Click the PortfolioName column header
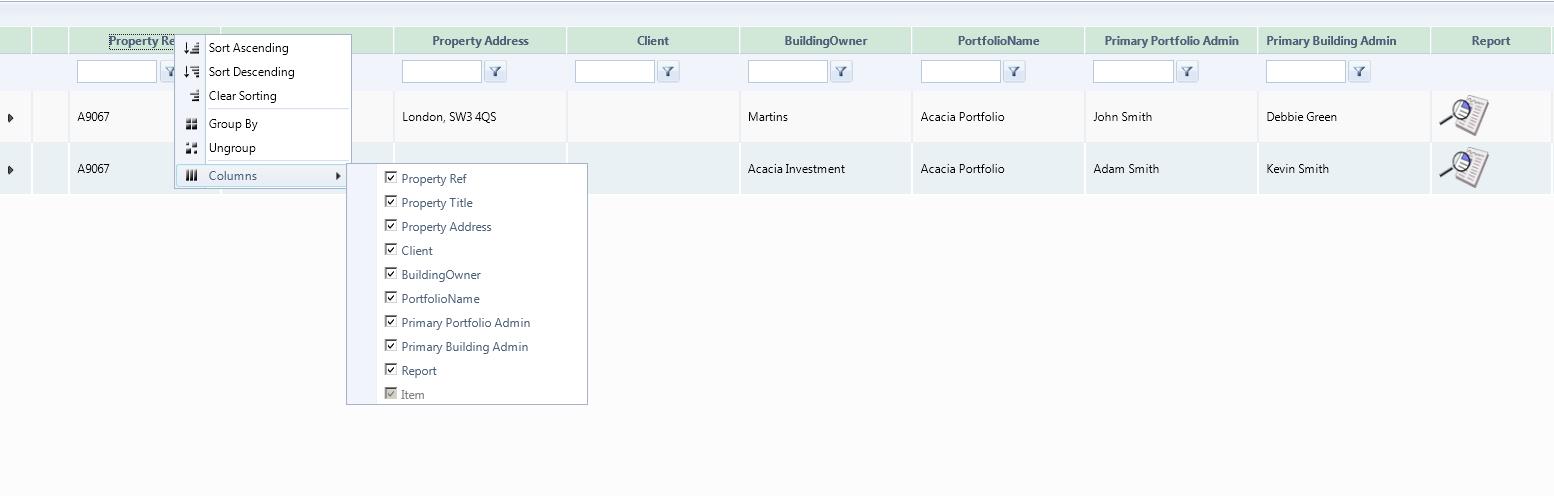The width and height of the screenshot is (1554, 496). pyautogui.click(x=998, y=41)
